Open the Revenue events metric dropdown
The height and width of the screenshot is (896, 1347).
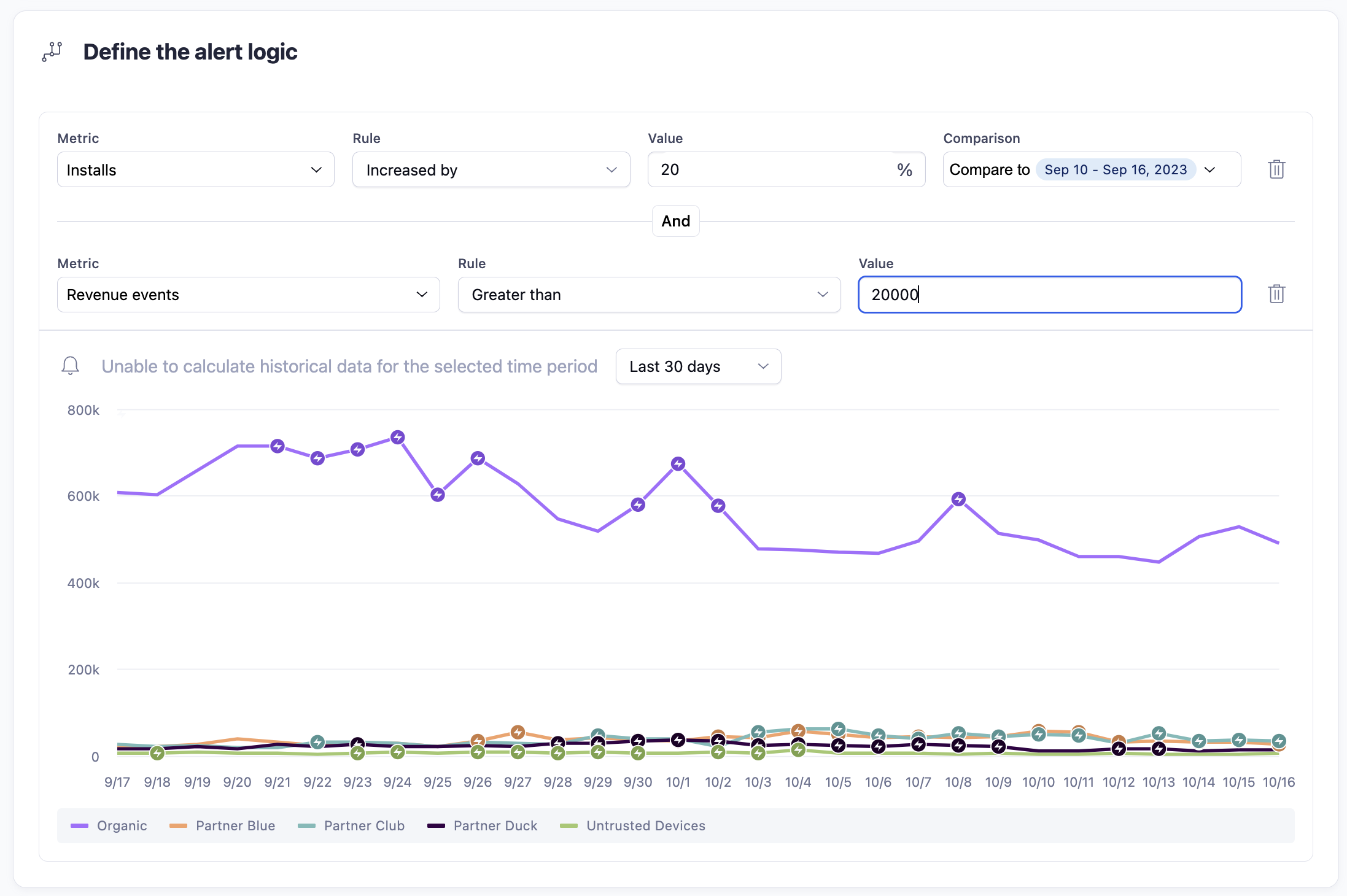click(248, 295)
